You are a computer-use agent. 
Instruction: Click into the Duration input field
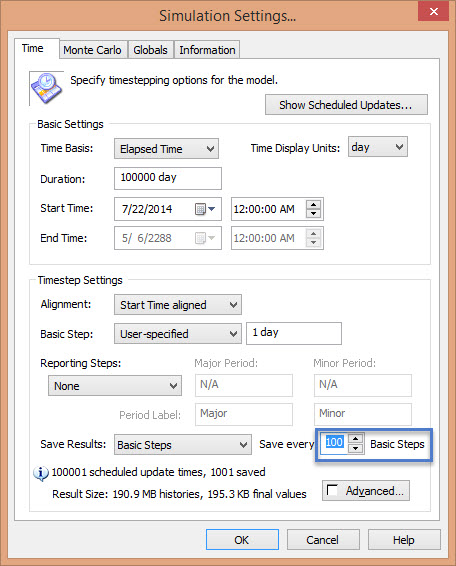click(168, 178)
